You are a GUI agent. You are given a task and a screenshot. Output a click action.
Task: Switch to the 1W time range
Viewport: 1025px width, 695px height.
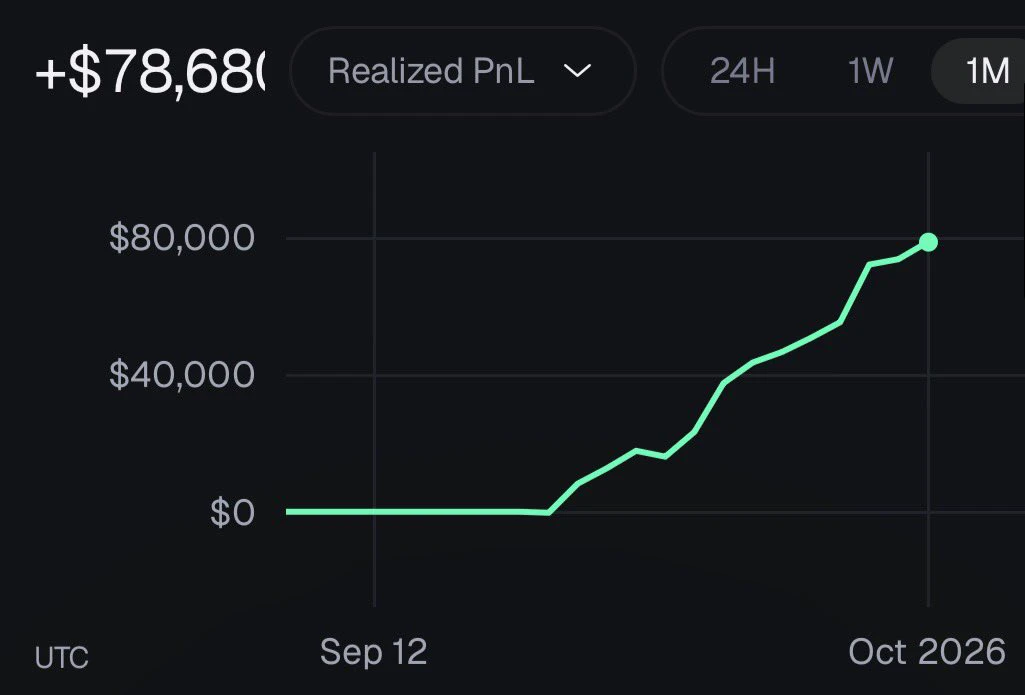(870, 71)
